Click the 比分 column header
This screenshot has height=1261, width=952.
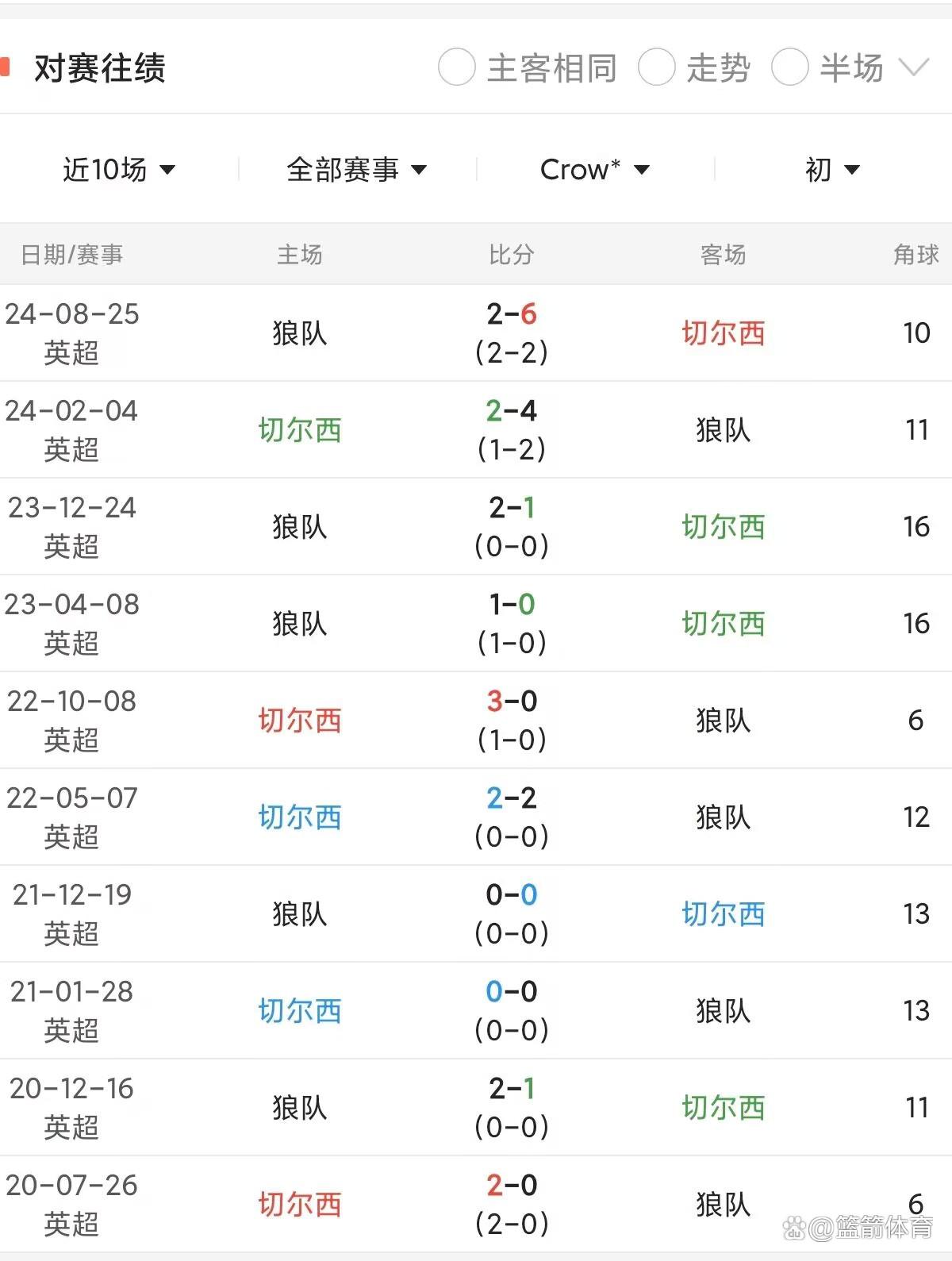pyautogui.click(x=512, y=254)
